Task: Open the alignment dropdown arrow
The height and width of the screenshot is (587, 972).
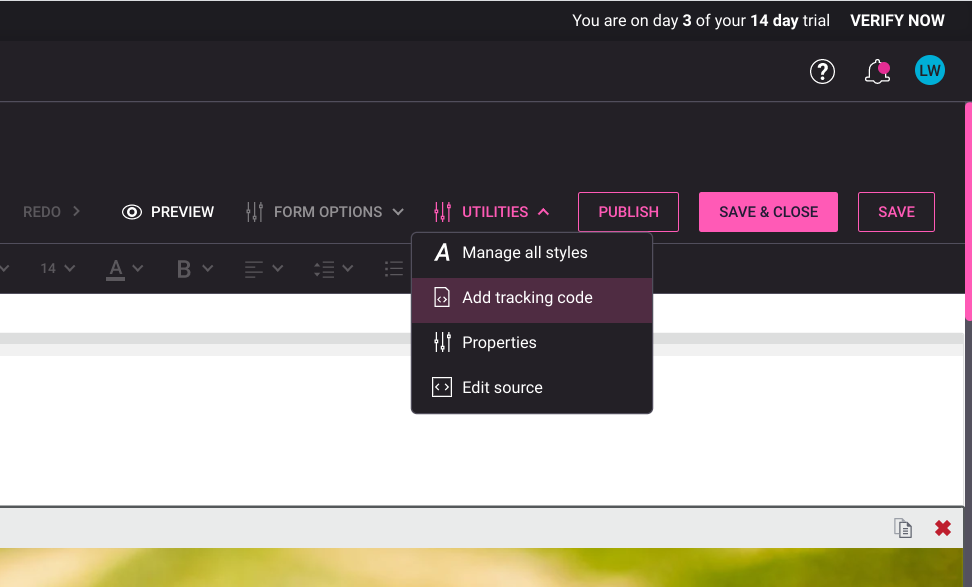Action: pos(278,268)
